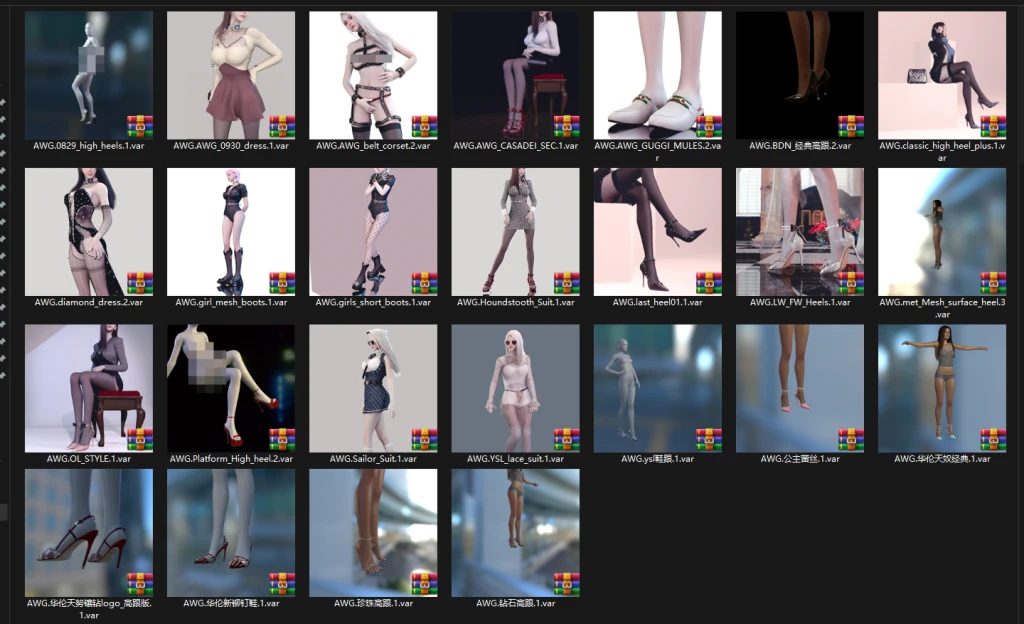Select the AWG.Houndstooth_Suit.1.var preview image
This screenshot has width=1024, height=624.
click(515, 231)
